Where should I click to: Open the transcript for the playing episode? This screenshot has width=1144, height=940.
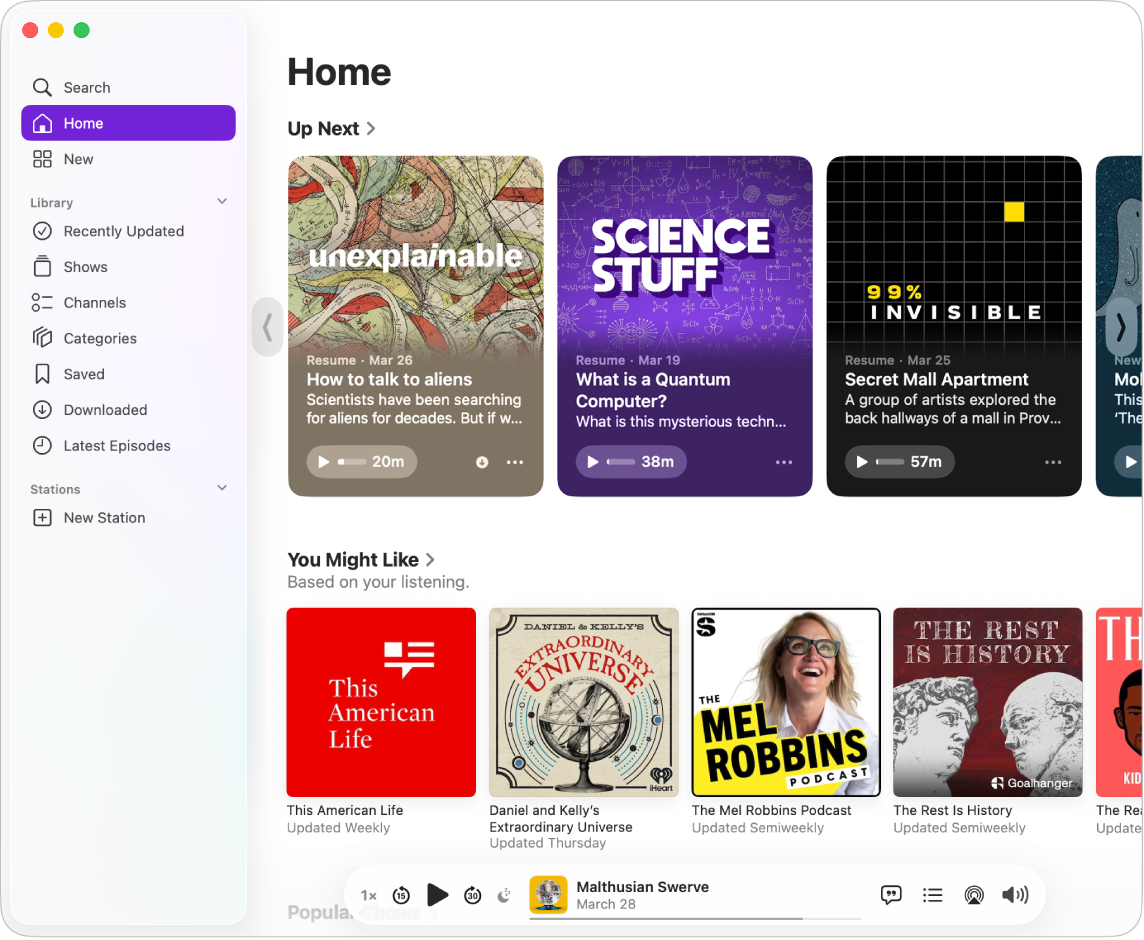[890, 895]
